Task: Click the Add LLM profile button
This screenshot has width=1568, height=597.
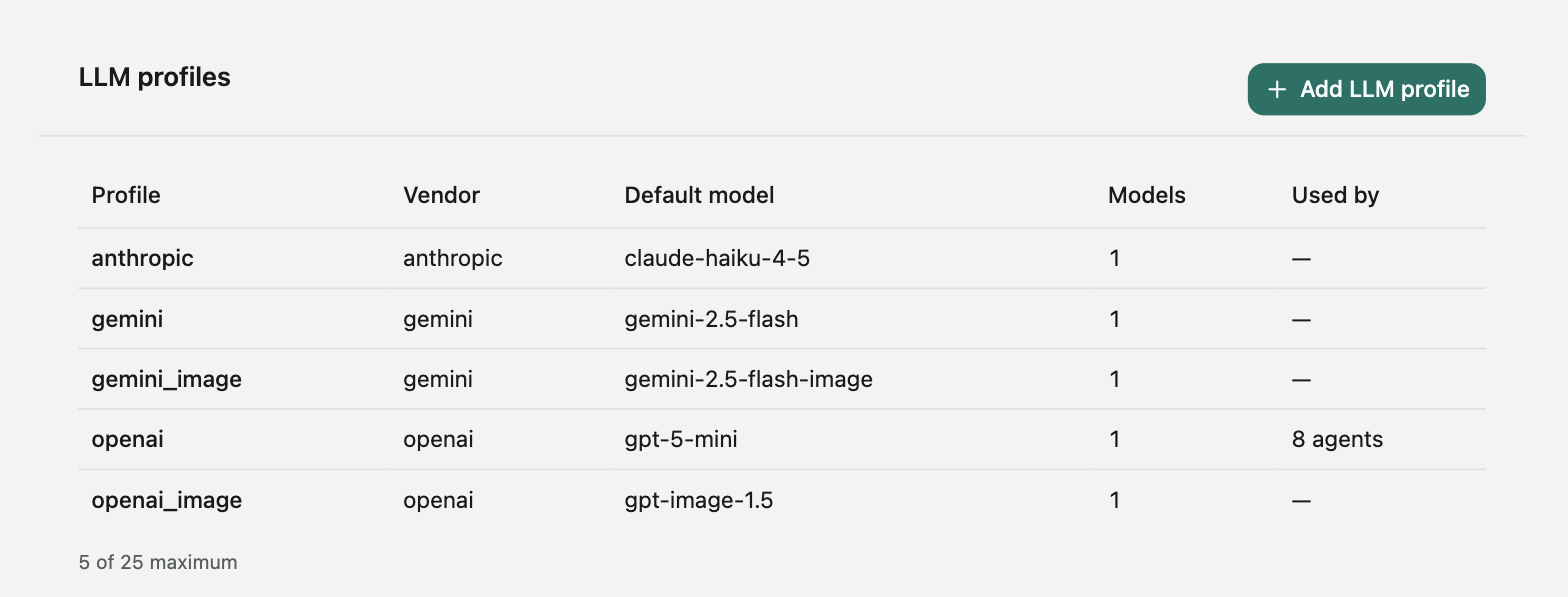Action: pos(1366,89)
